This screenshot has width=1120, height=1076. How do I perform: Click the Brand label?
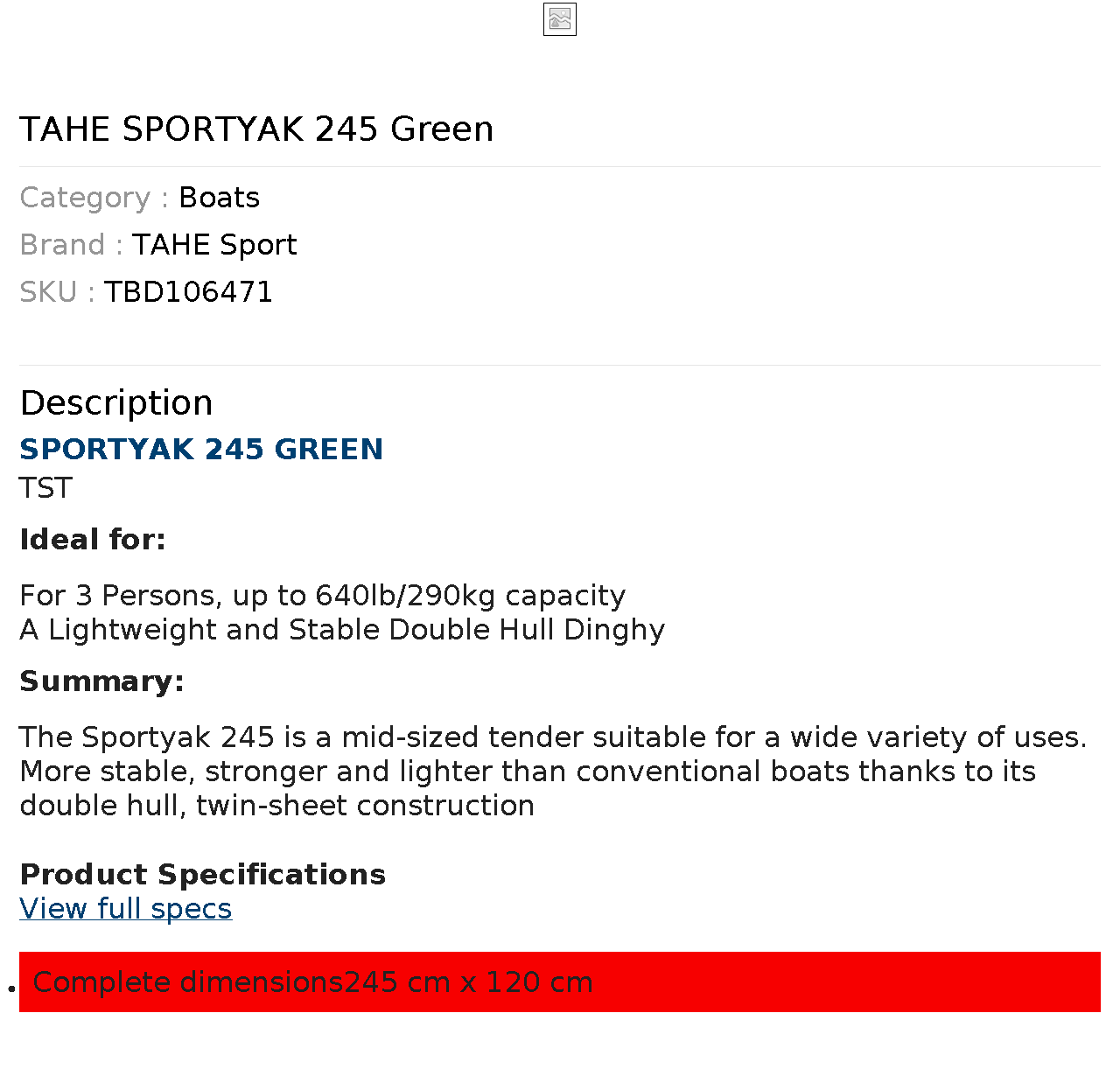[62, 245]
